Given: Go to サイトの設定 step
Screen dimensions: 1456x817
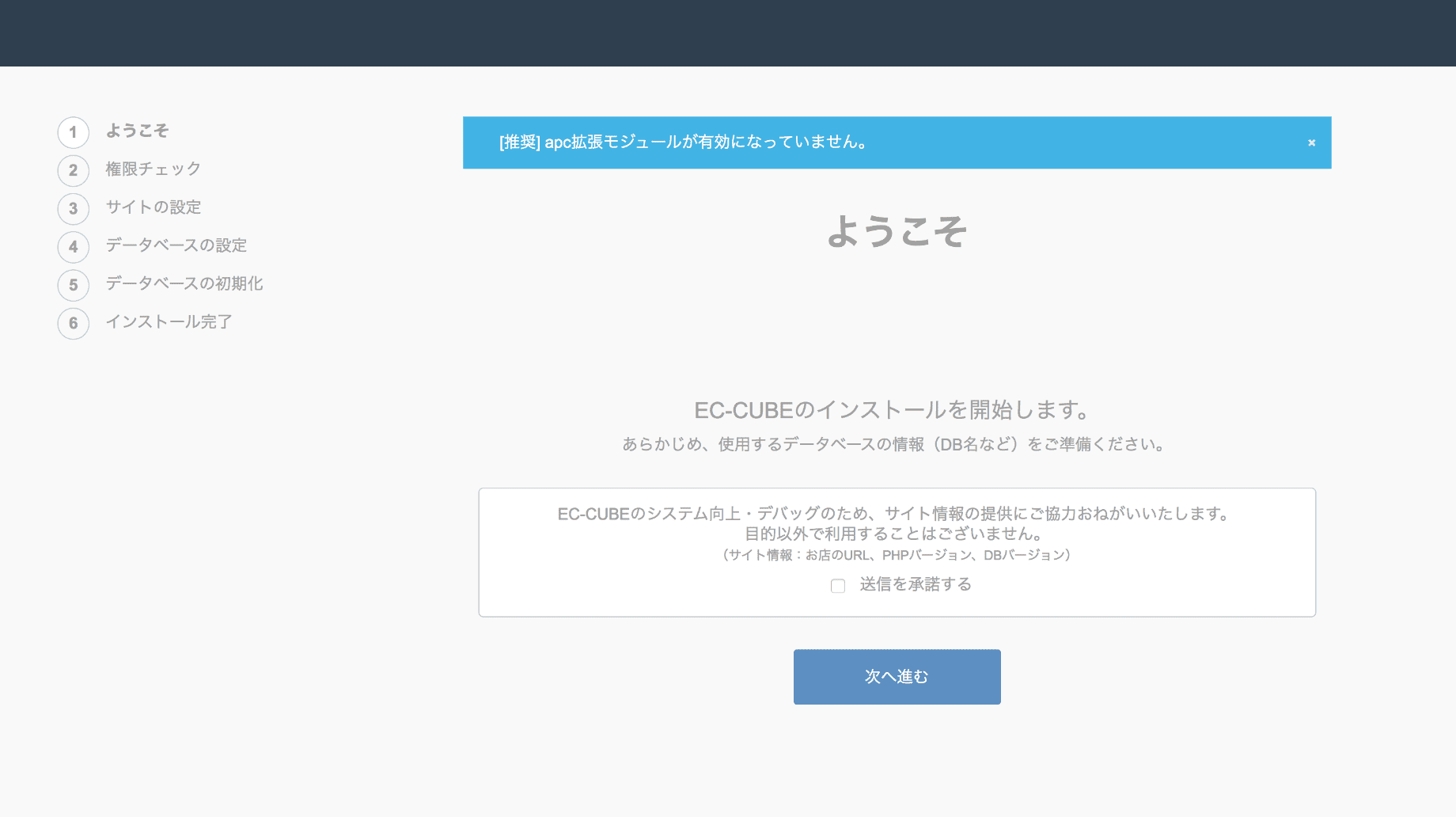Looking at the screenshot, I should tap(154, 207).
